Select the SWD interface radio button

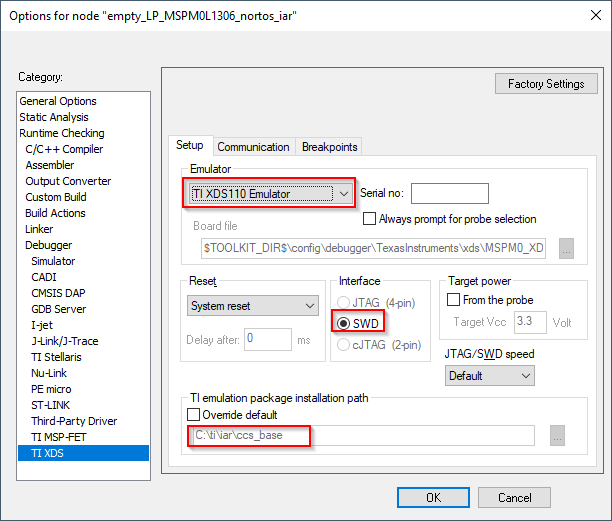(x=345, y=323)
